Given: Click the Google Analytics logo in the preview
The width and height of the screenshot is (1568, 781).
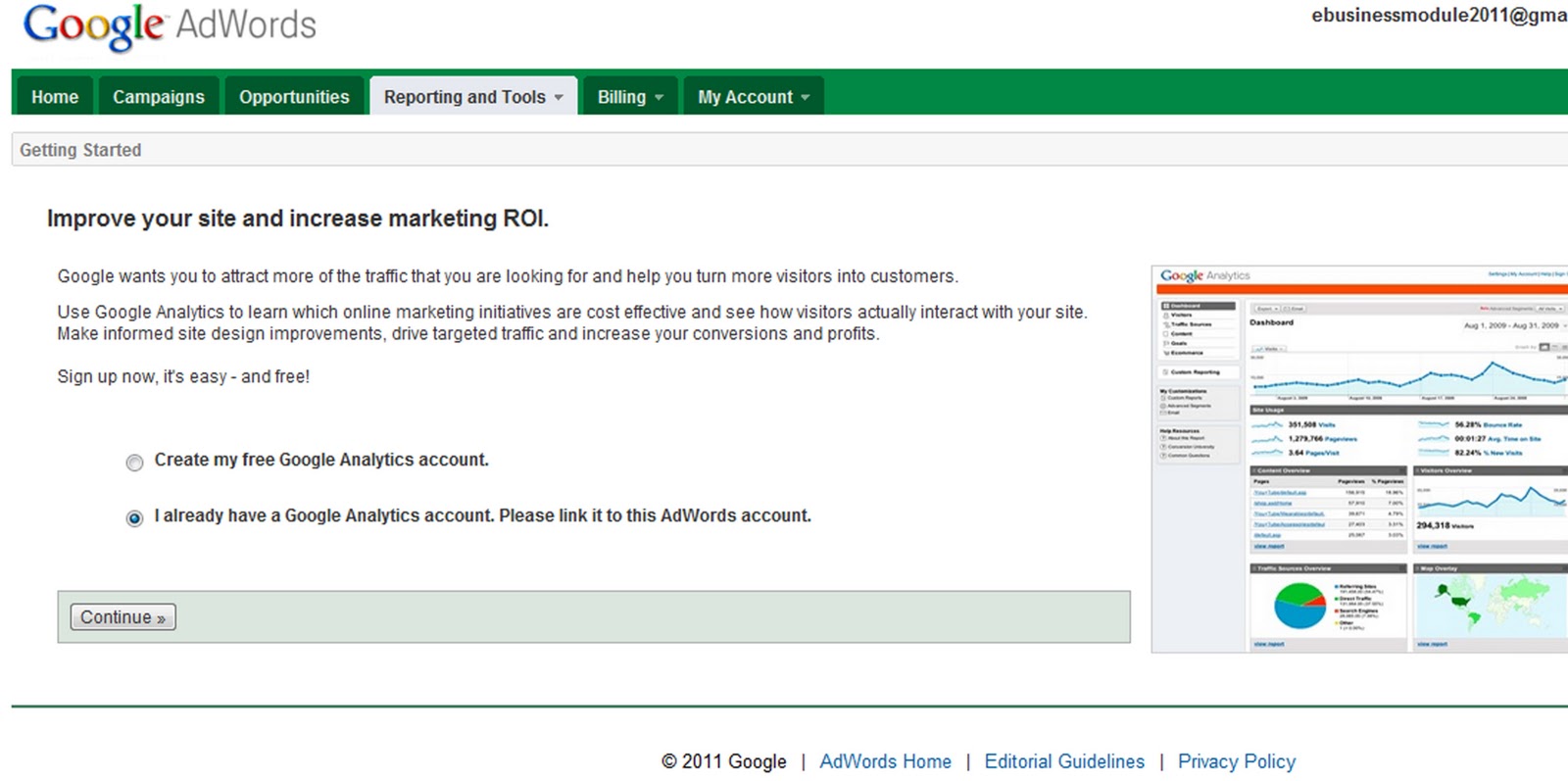Looking at the screenshot, I should click(x=1204, y=276).
